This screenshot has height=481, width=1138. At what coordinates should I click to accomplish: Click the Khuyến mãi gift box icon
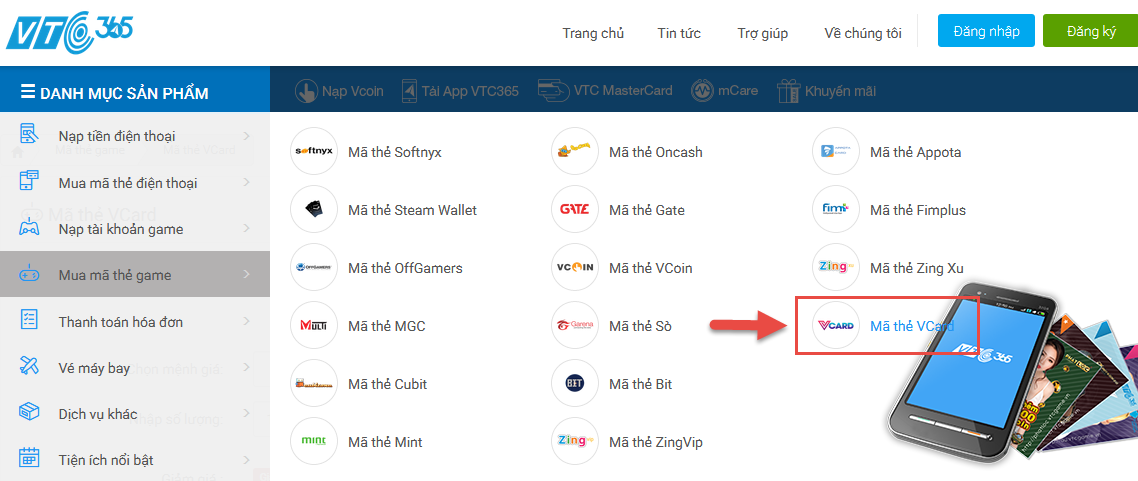click(x=788, y=91)
